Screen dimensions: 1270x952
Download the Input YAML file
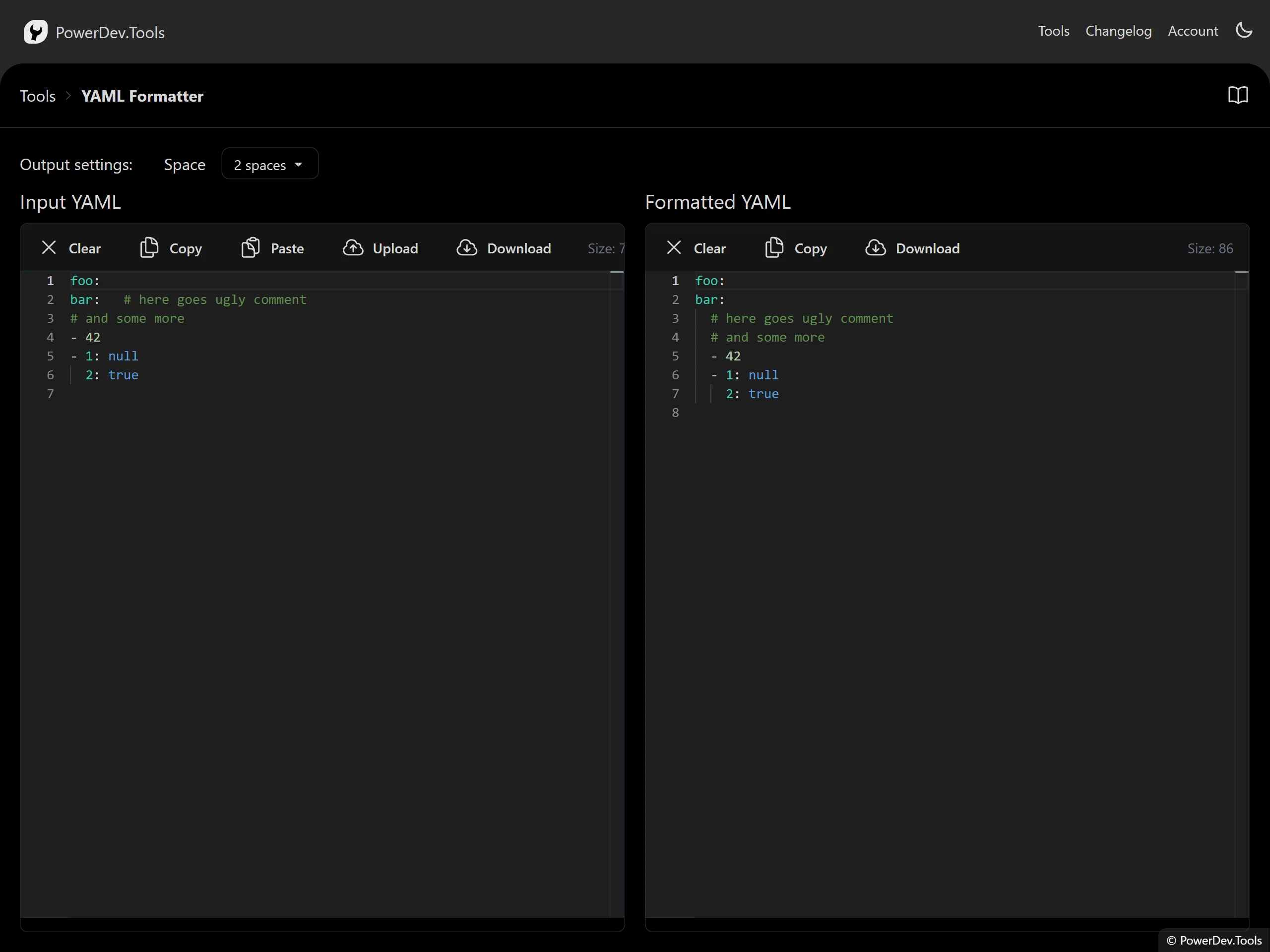click(x=504, y=248)
